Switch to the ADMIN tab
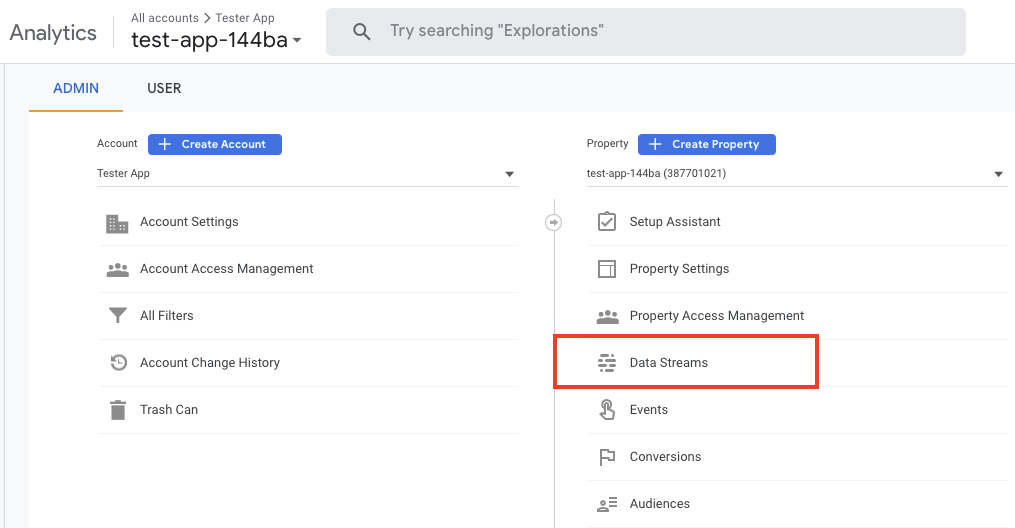This screenshot has height=528, width=1015. coord(76,89)
